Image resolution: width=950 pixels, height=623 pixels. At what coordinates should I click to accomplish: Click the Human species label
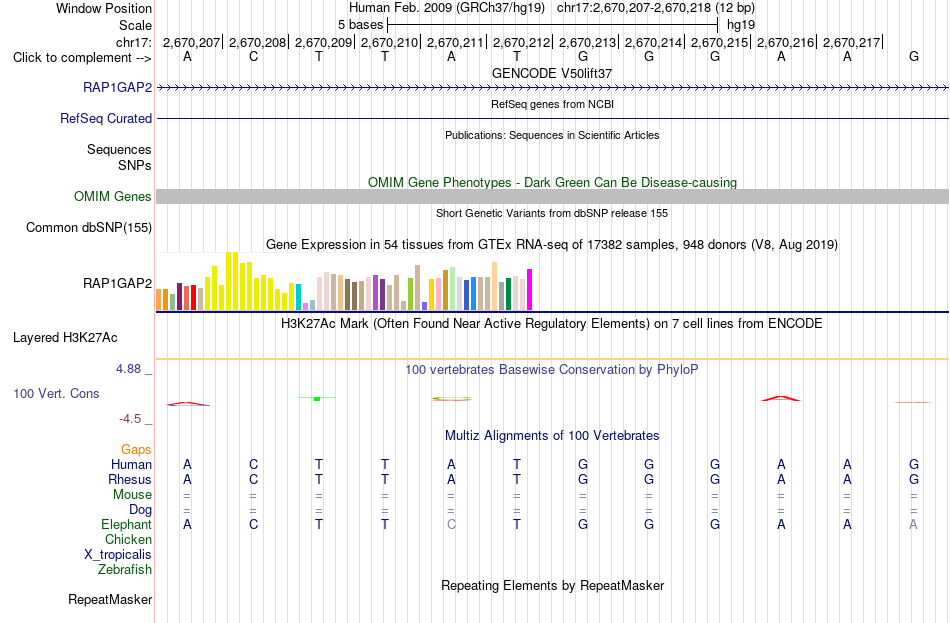point(131,465)
